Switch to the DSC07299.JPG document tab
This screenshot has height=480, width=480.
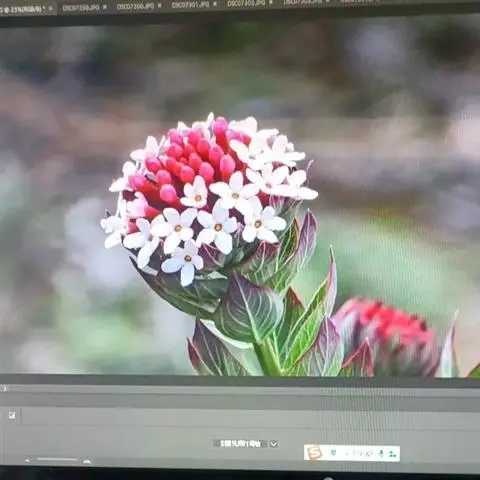point(80,7)
